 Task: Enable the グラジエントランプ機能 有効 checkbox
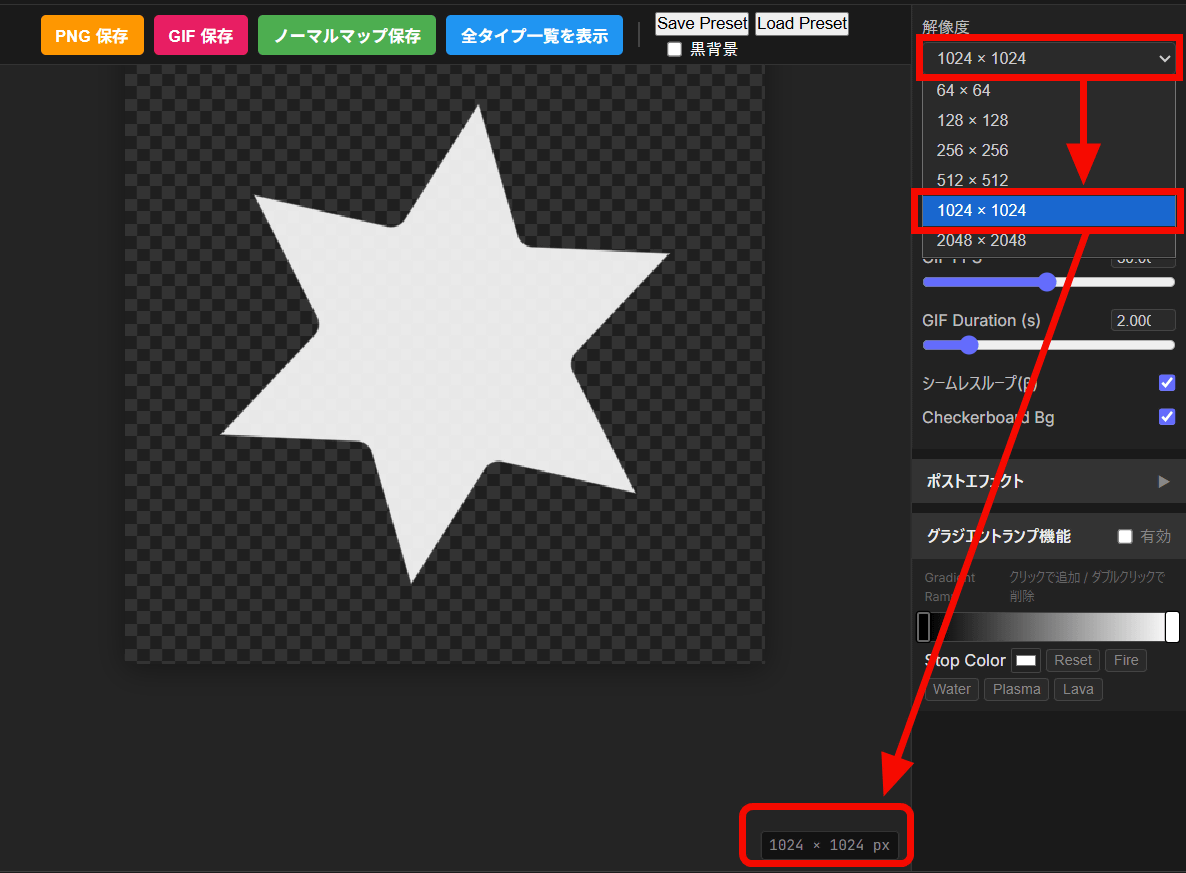point(1125,537)
